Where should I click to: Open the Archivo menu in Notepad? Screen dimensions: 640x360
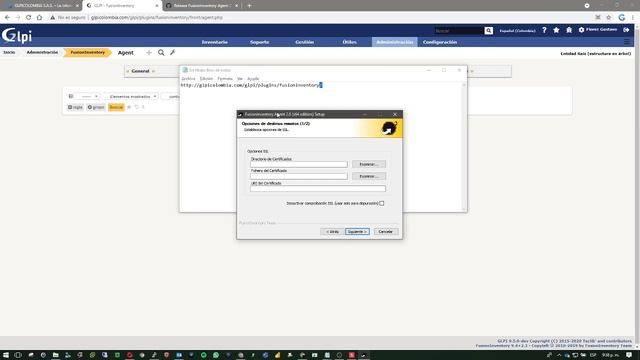point(188,78)
